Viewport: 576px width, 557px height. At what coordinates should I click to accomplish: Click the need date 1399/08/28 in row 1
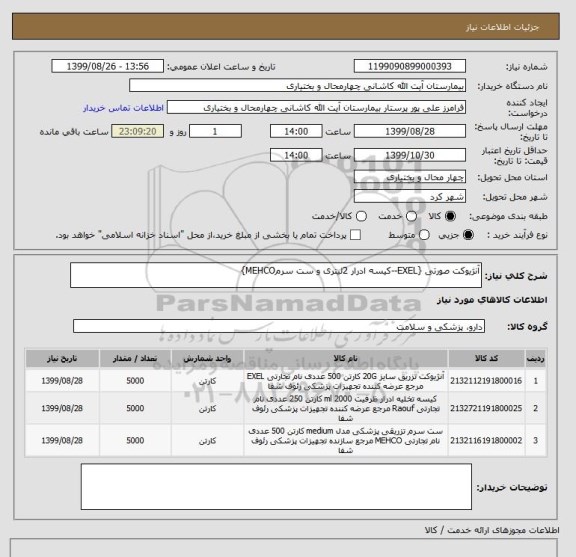click(x=62, y=381)
